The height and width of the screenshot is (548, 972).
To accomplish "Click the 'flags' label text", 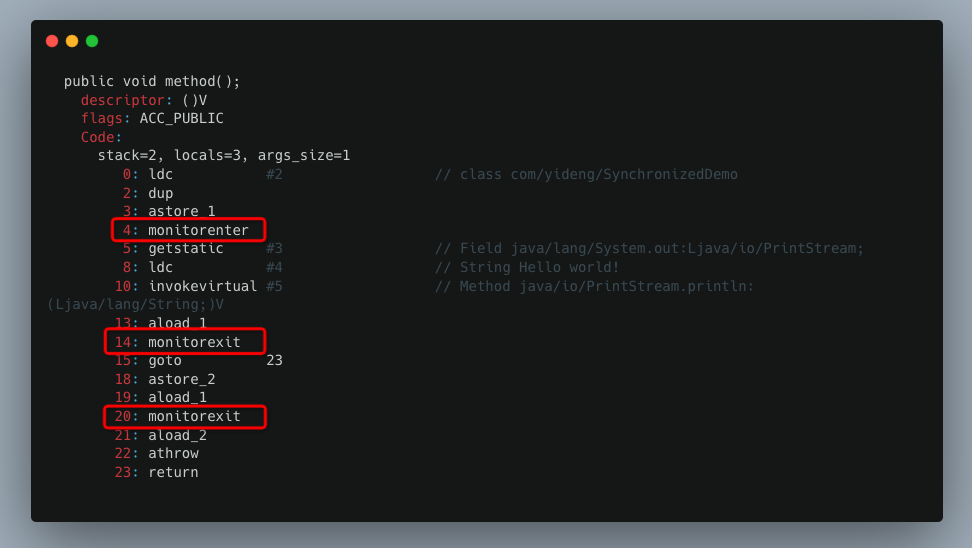I will [x=102, y=118].
